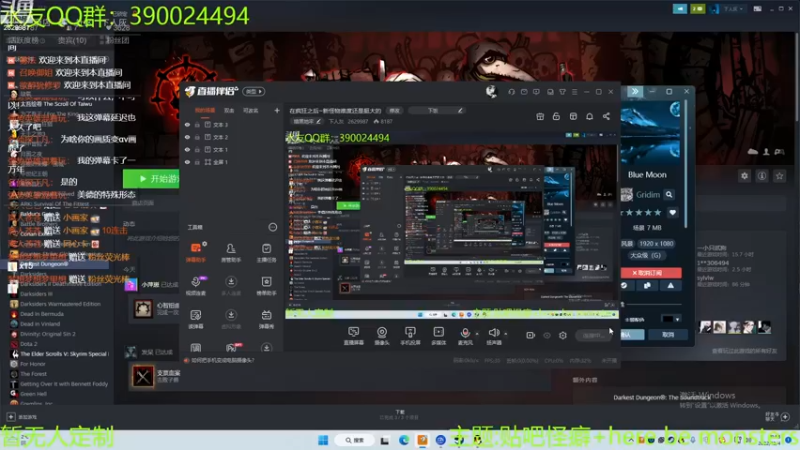800x450 pixels.
Task: Add a new scene with plus button
Action: click(x=277, y=110)
